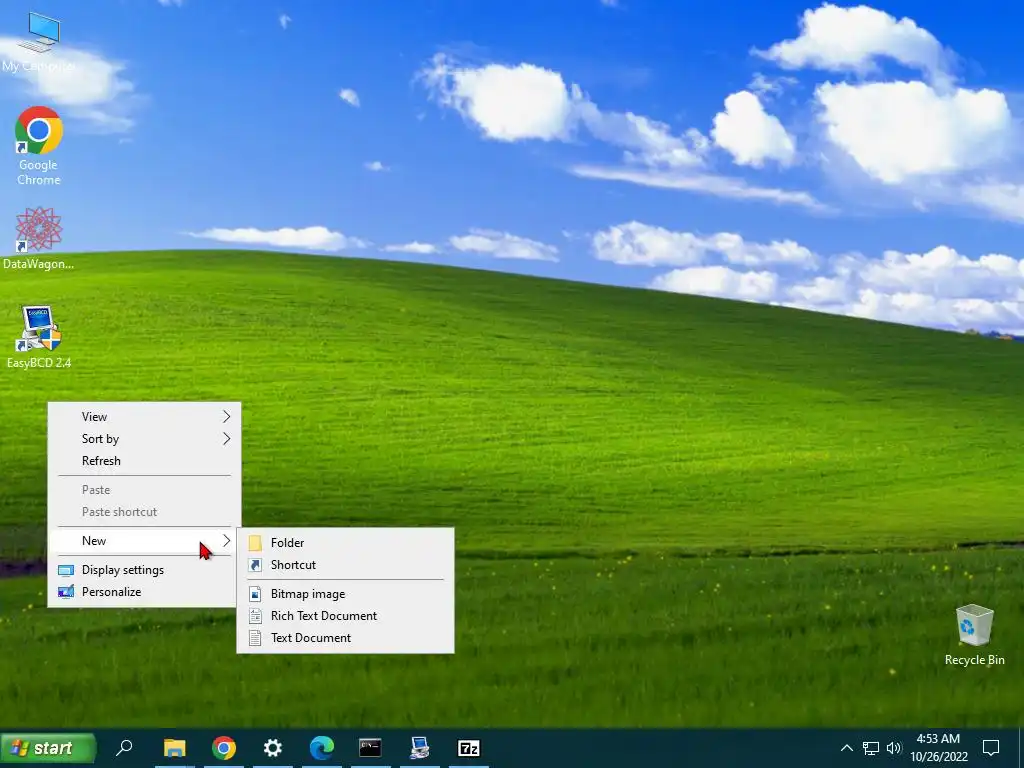
Task: Click the Display settings monitor icon
Action: tap(66, 570)
